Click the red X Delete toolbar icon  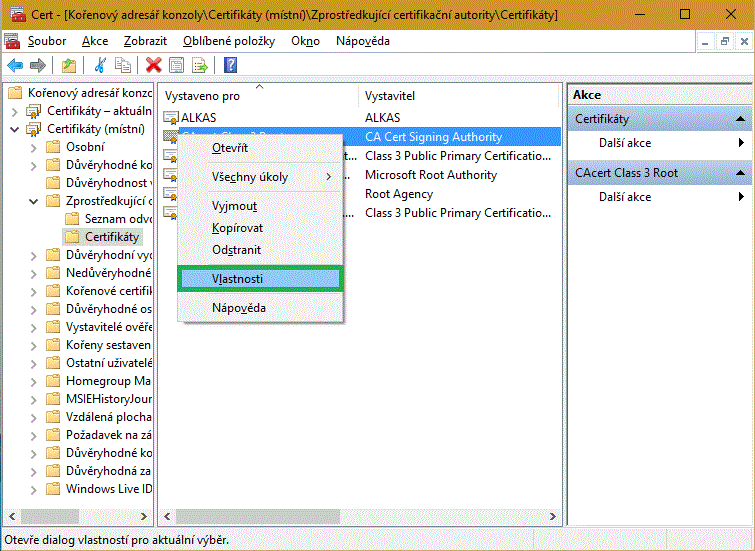pyautogui.click(x=153, y=65)
